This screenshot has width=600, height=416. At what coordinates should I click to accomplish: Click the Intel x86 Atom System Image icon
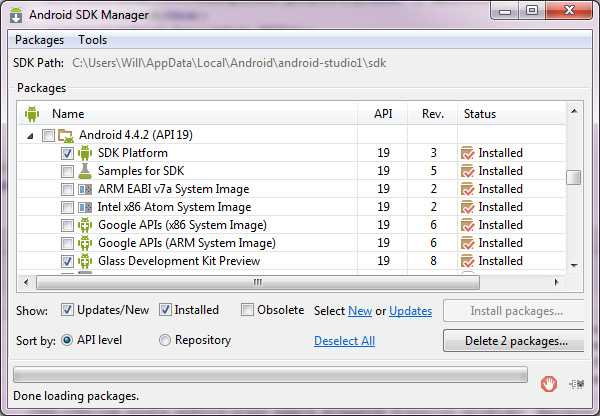pyautogui.click(x=85, y=207)
